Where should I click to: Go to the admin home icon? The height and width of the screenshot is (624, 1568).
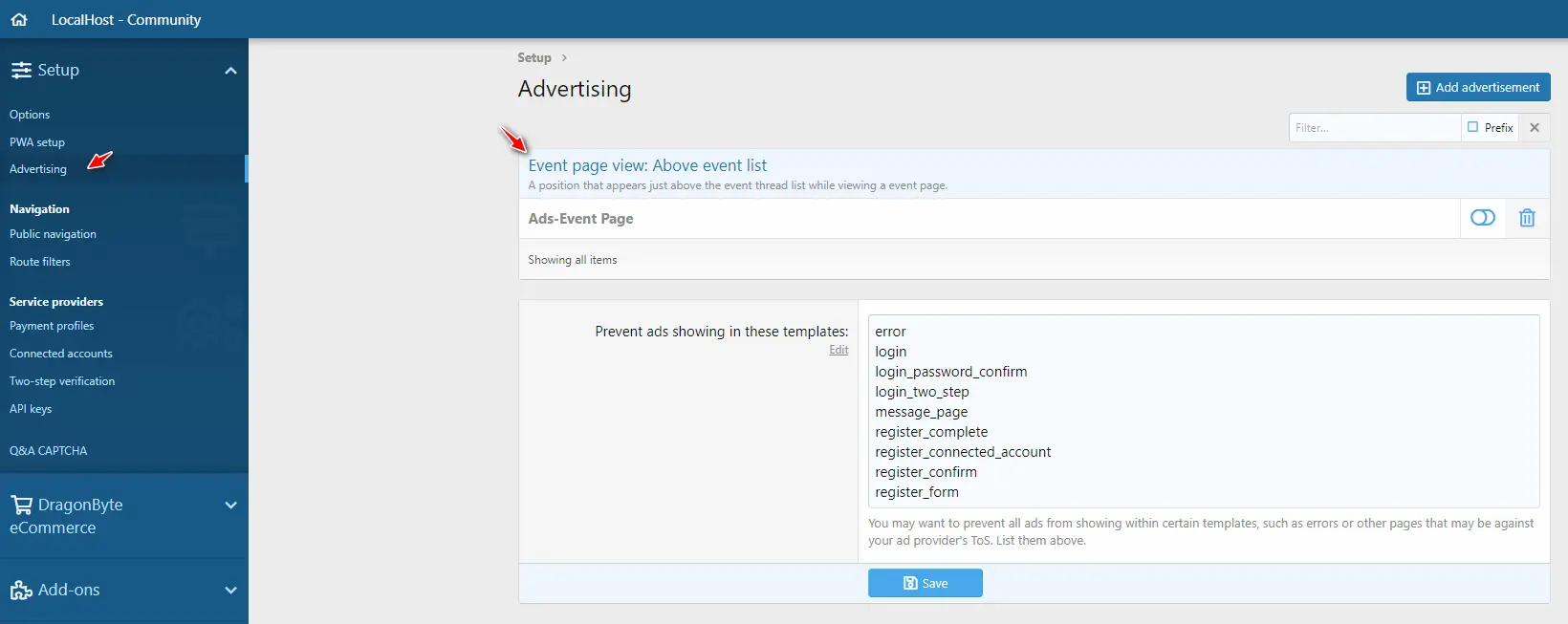point(19,19)
